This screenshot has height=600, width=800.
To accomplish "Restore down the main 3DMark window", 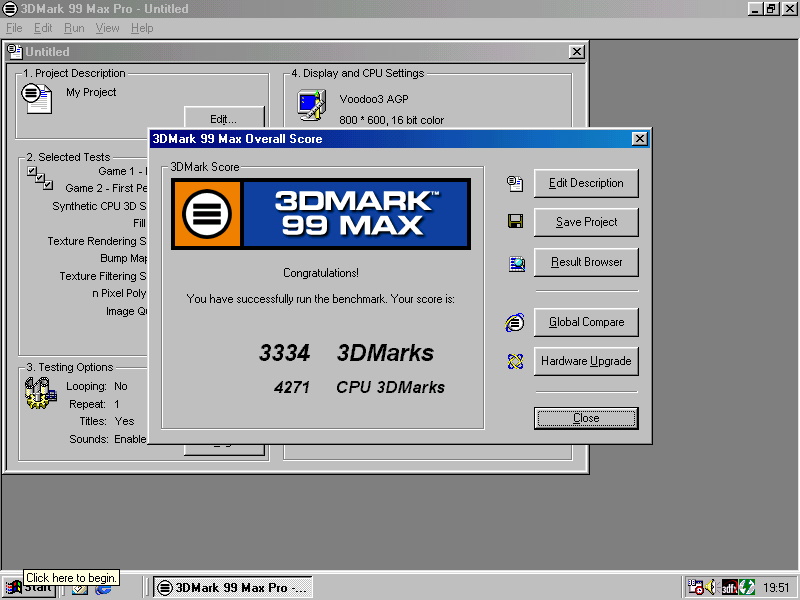I will (x=771, y=9).
